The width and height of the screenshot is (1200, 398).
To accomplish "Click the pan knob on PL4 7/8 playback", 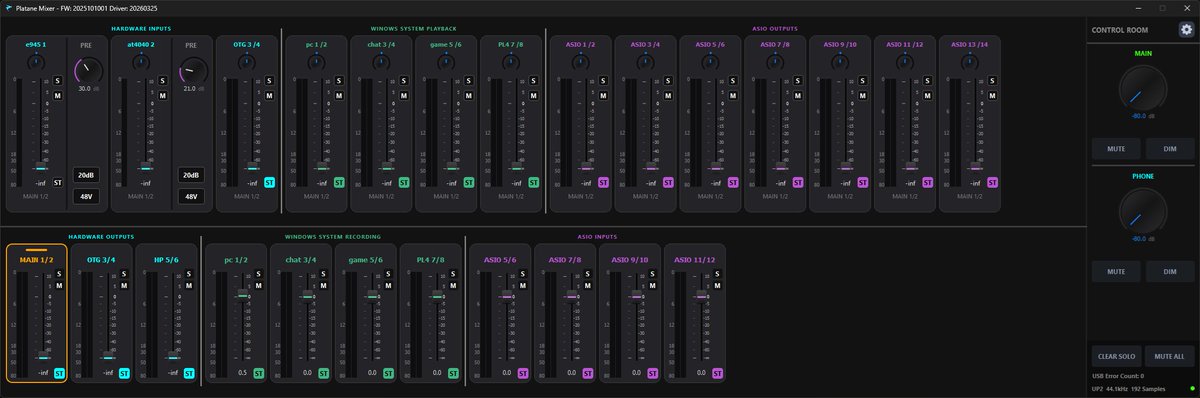I will coord(511,62).
